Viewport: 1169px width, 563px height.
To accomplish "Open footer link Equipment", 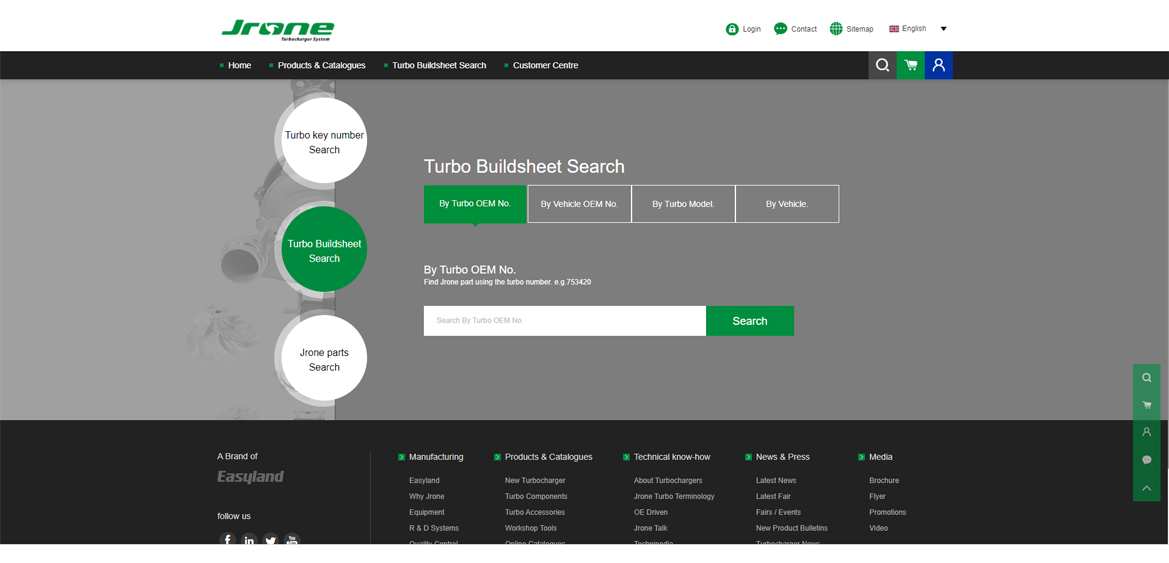I will click(x=426, y=512).
